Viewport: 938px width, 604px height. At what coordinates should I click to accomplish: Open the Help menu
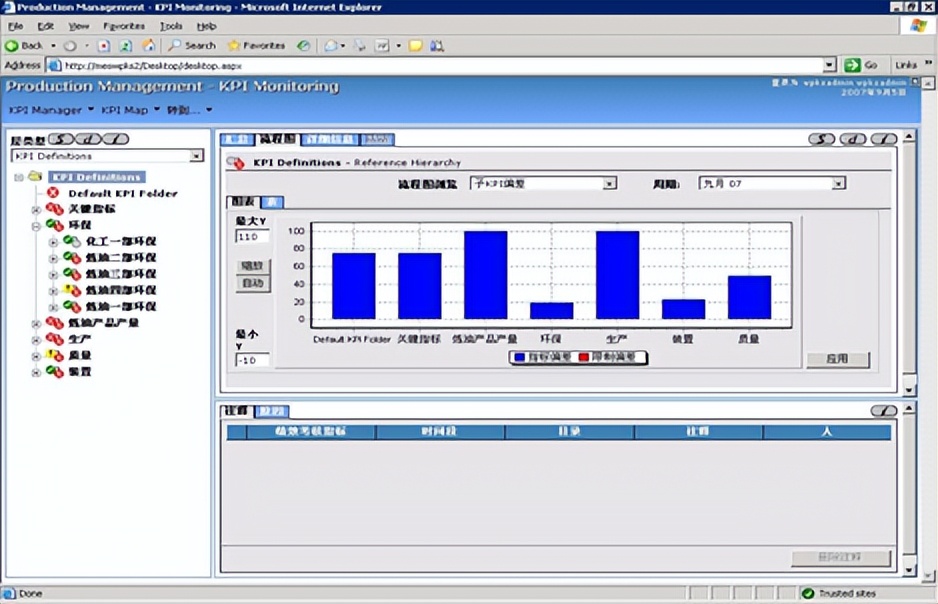[x=206, y=26]
